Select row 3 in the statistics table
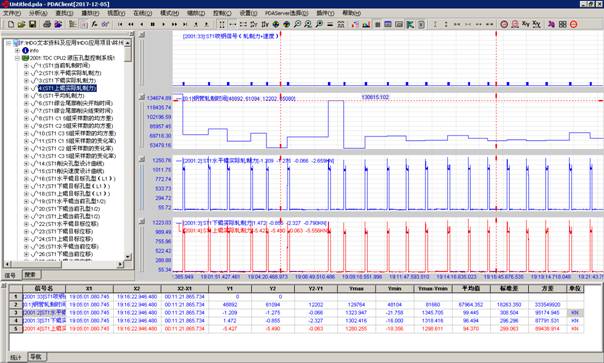 click(x=296, y=313)
